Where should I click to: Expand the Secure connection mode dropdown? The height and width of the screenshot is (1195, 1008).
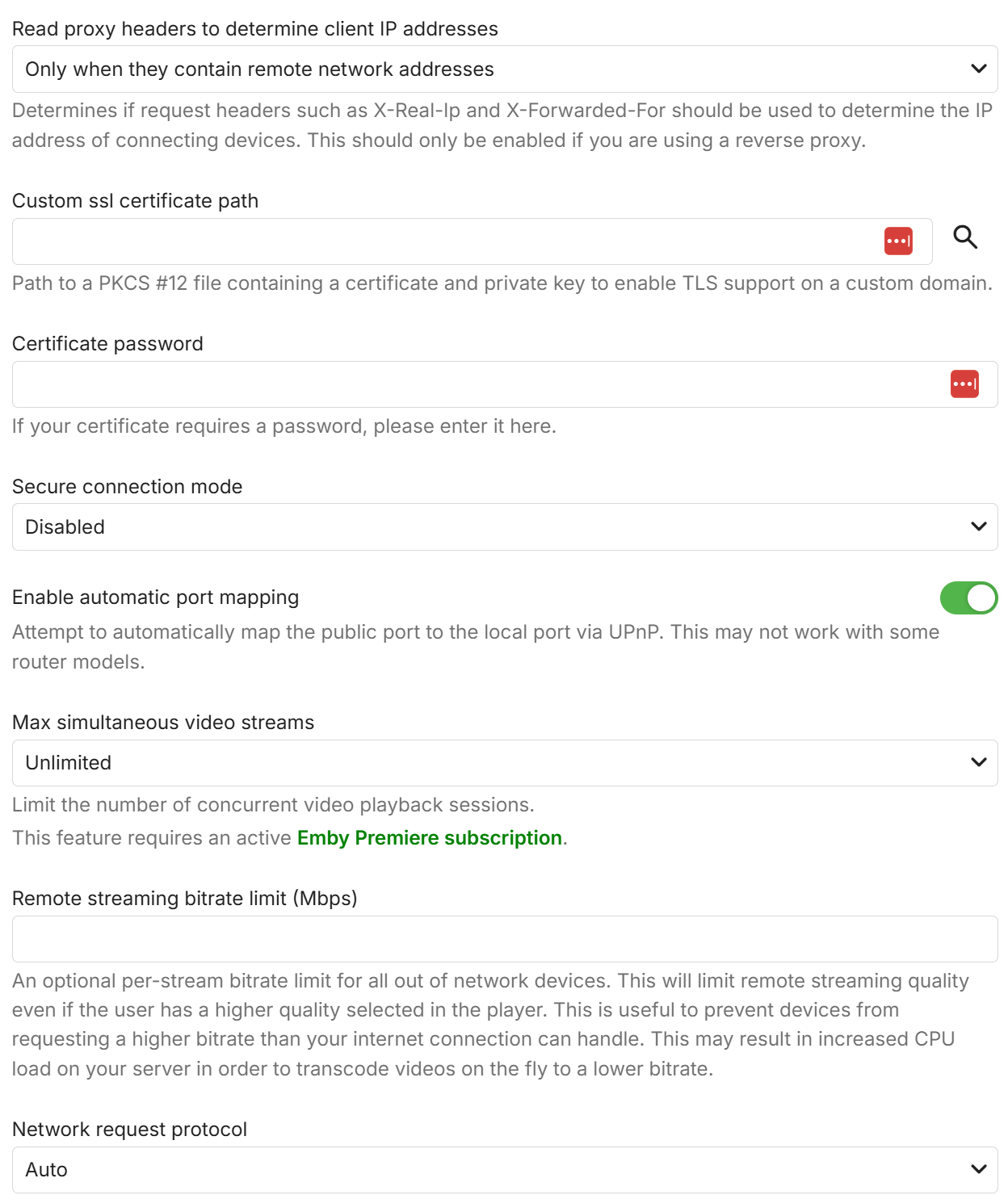(504, 527)
